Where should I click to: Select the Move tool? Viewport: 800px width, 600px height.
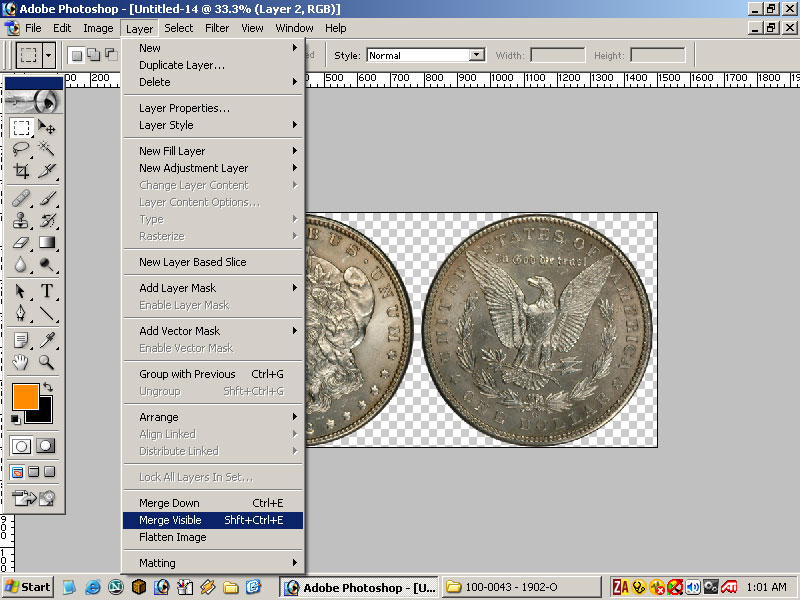pyautogui.click(x=47, y=128)
